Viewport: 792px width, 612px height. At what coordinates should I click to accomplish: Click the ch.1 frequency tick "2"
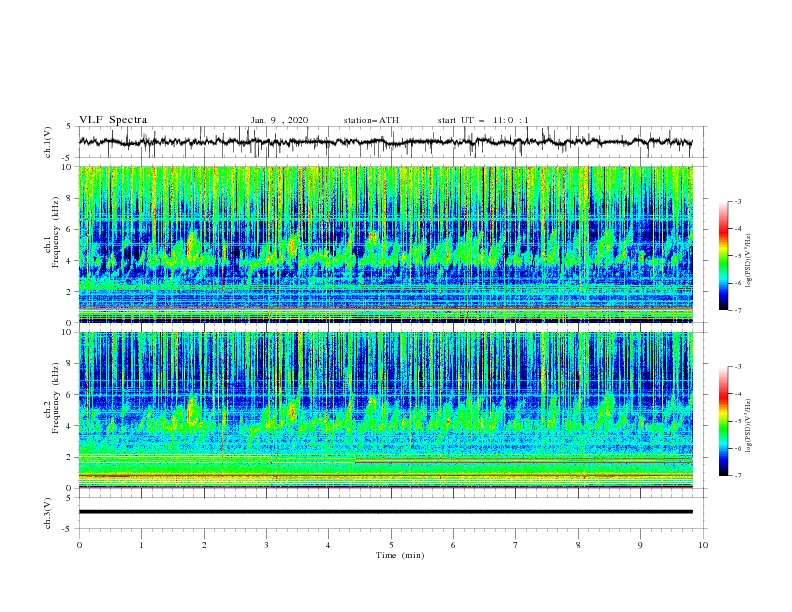(70, 291)
